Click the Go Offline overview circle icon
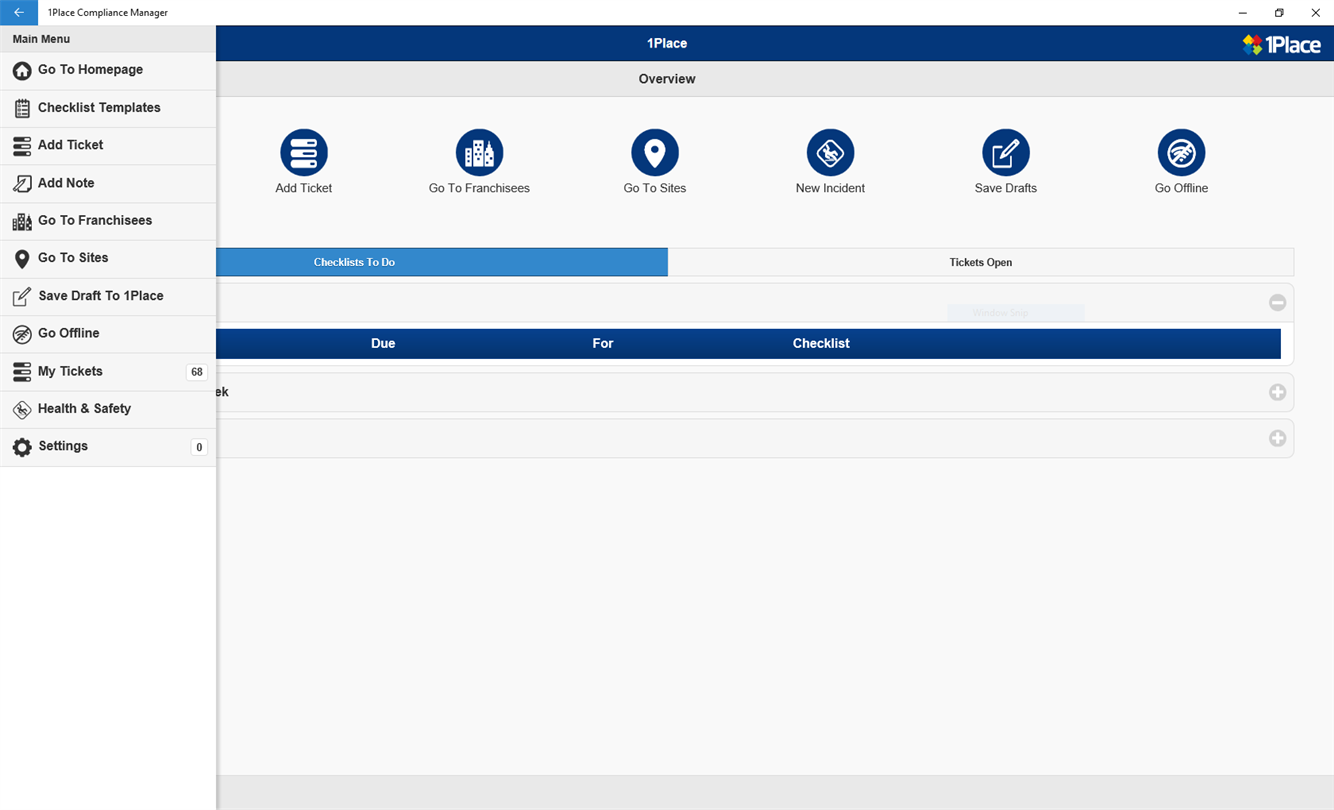The image size is (1334, 810). click(1181, 153)
